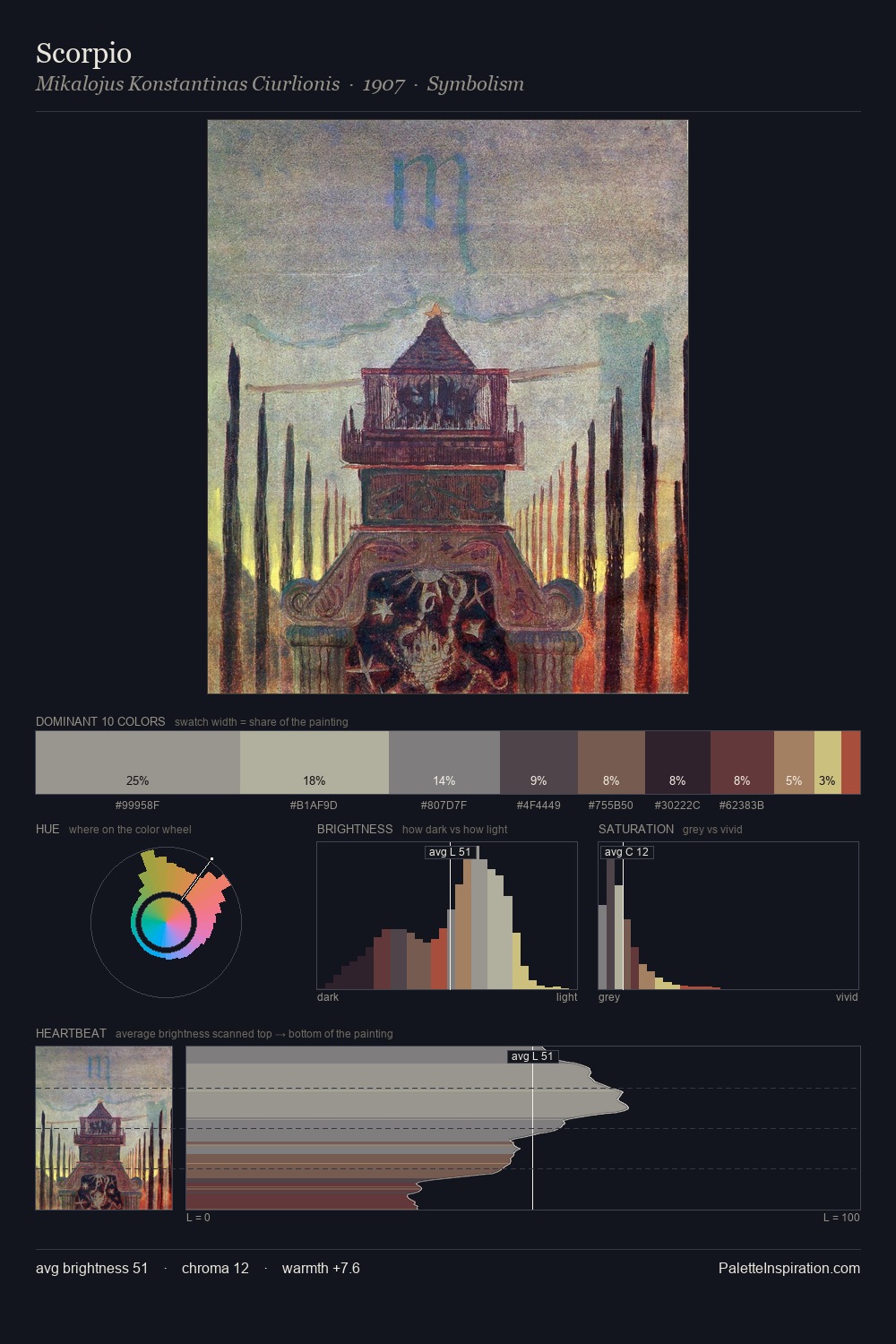The image size is (896, 1344).
Task: Click the 'dark' axis label
Action: [x=328, y=997]
